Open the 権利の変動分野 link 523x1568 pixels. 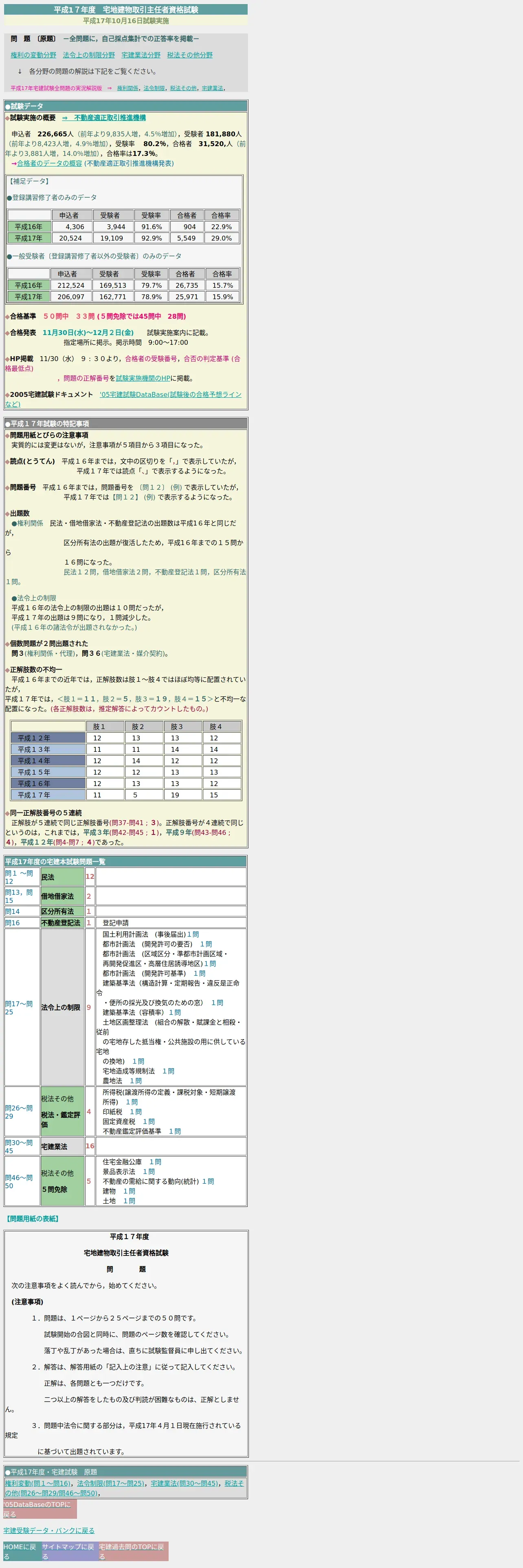point(33,55)
